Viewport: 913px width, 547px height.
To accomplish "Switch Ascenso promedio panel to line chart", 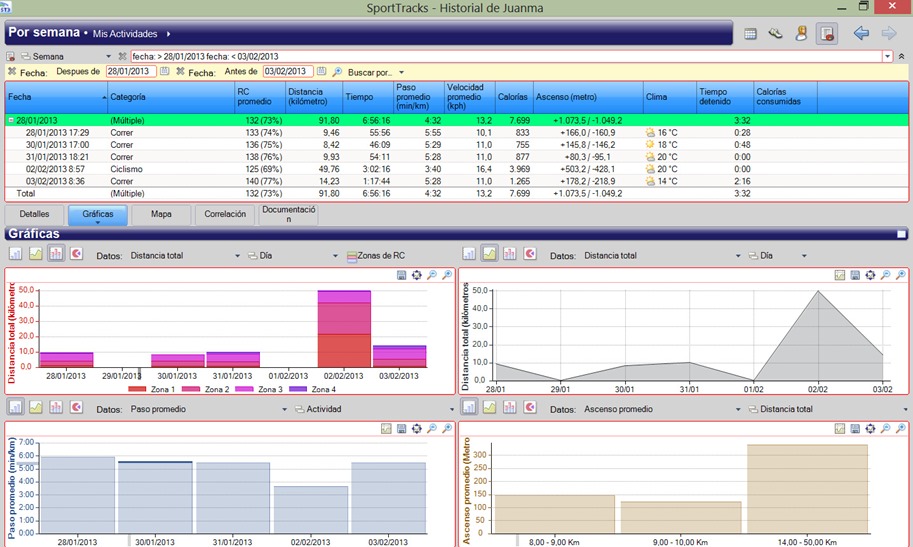I will point(489,408).
